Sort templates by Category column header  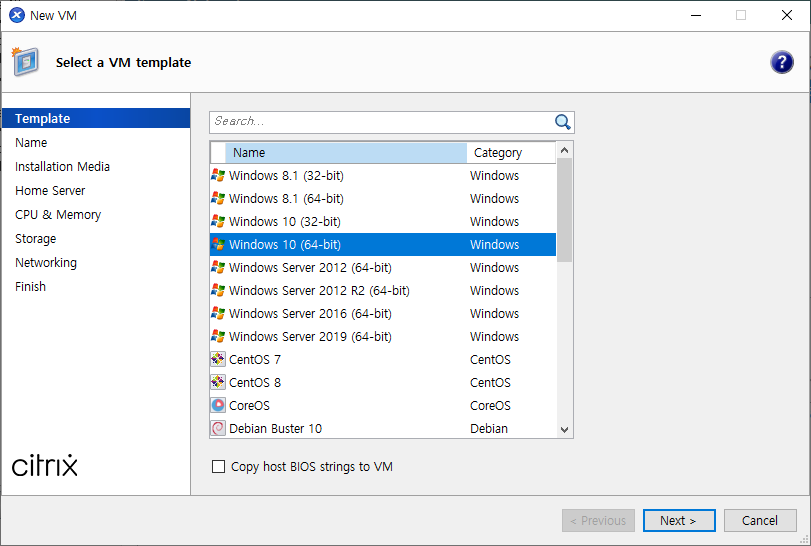click(x=511, y=153)
